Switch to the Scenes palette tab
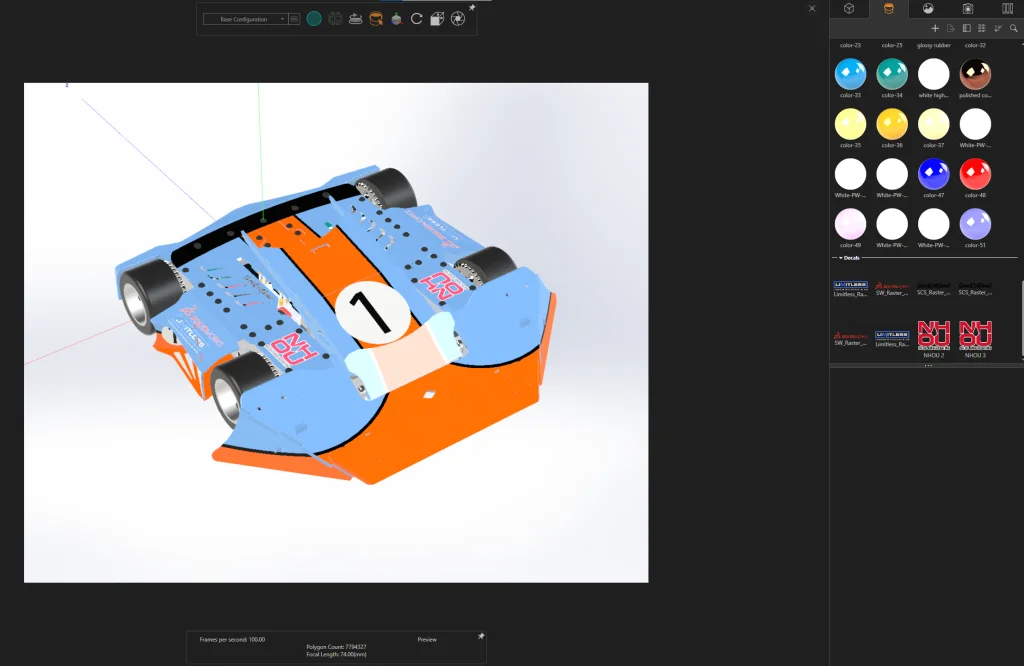1024x666 pixels. tap(928, 9)
